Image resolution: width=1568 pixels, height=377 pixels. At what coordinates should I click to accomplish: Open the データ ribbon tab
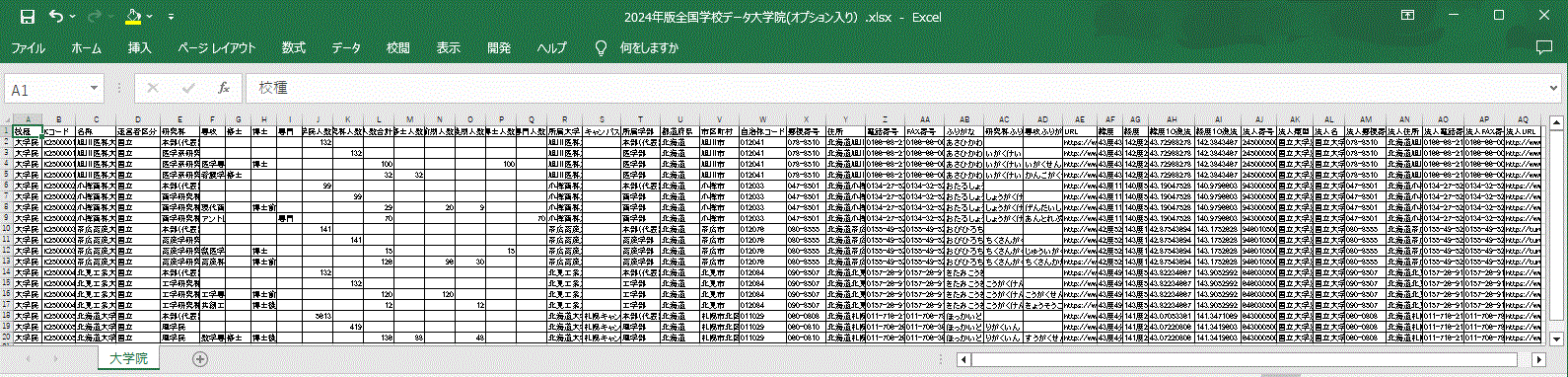coord(346,47)
